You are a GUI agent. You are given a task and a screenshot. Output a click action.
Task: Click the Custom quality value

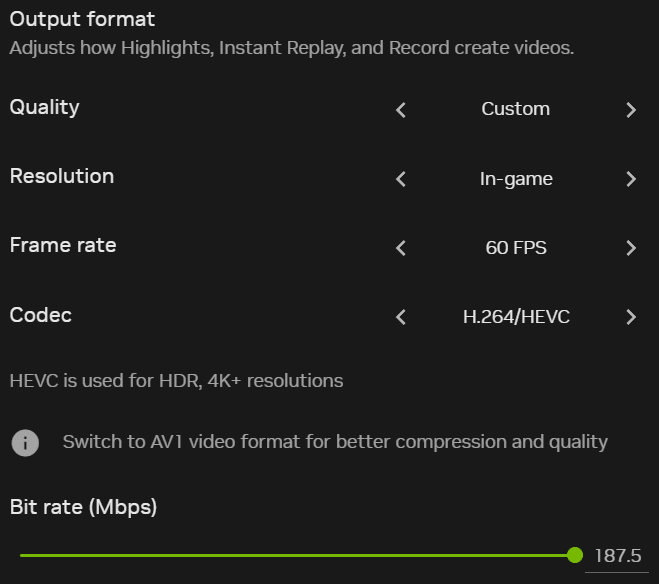click(515, 109)
